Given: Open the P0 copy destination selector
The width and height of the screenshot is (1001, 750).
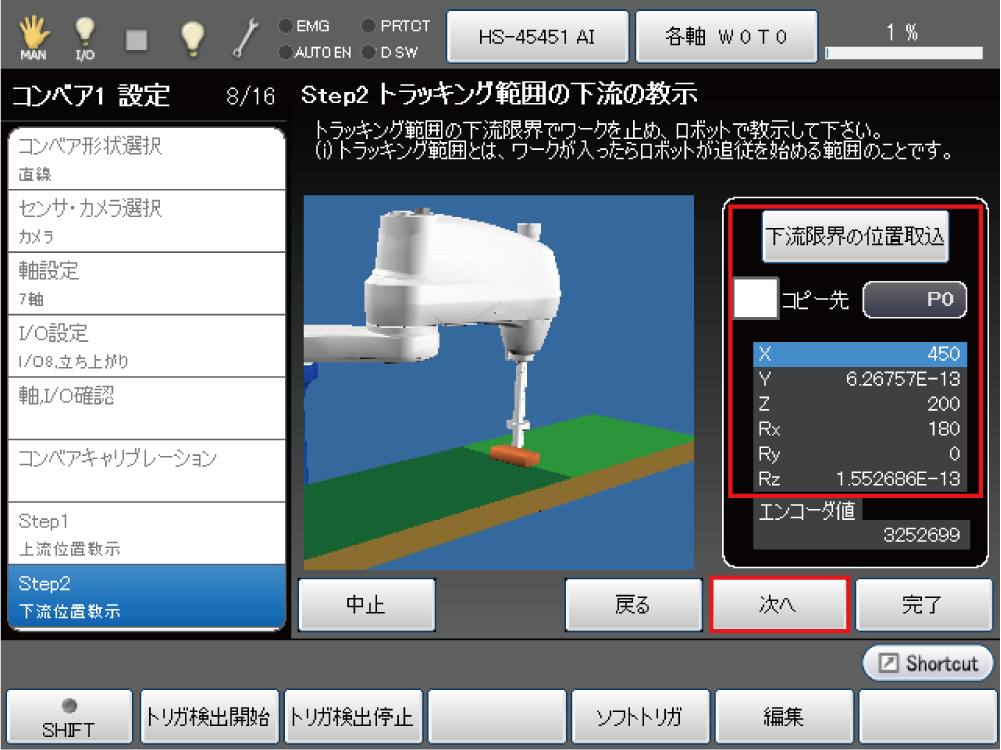Looking at the screenshot, I should coord(914,299).
